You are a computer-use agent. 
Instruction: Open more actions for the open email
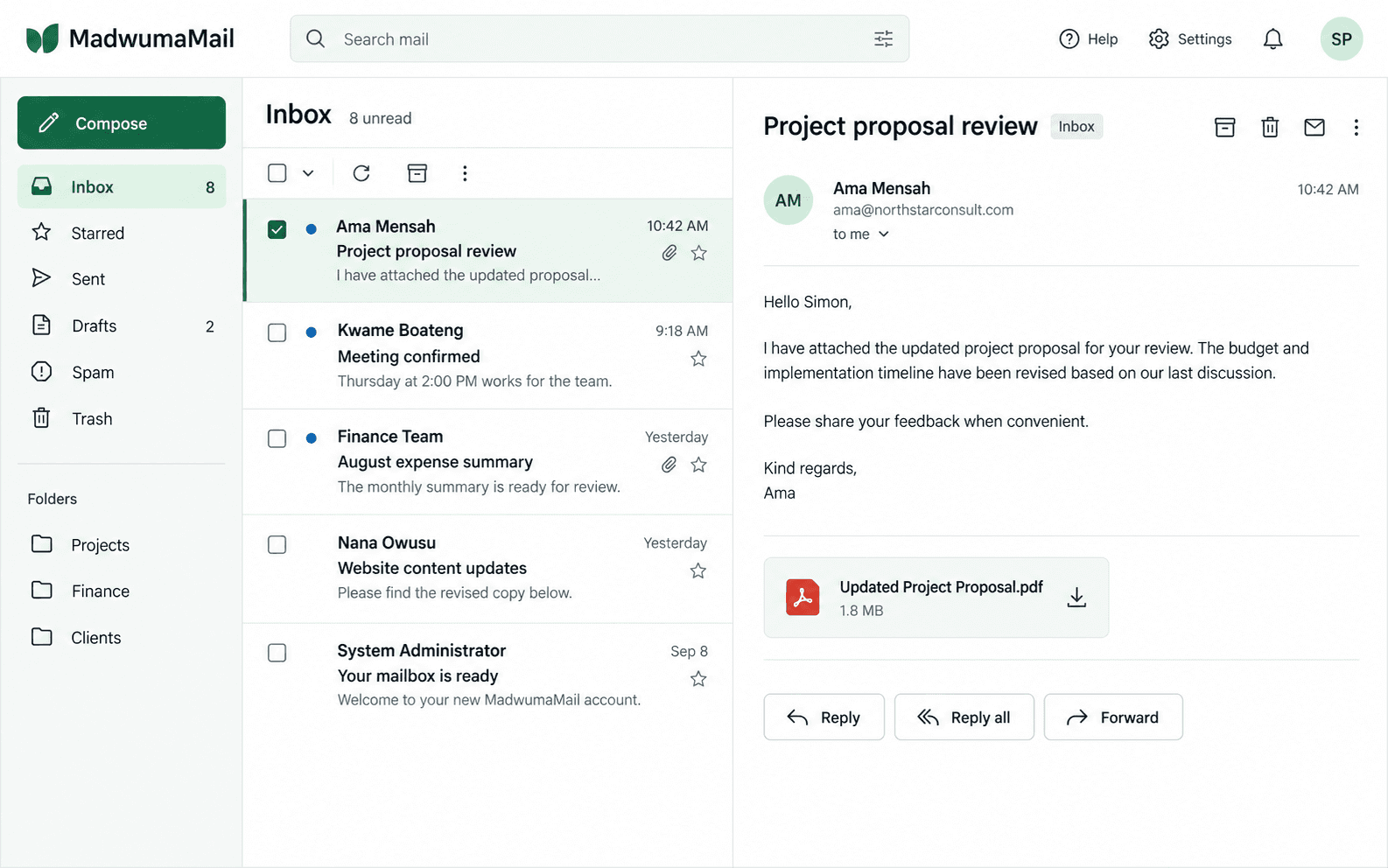[1356, 127]
